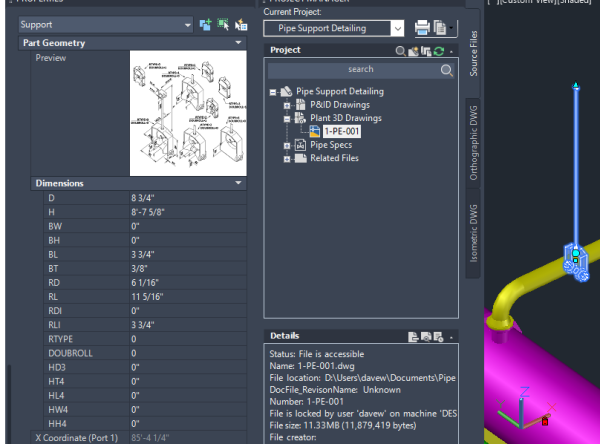Select Pipe Specs in the project tree
This screenshot has width=600, height=444.
click(x=331, y=145)
